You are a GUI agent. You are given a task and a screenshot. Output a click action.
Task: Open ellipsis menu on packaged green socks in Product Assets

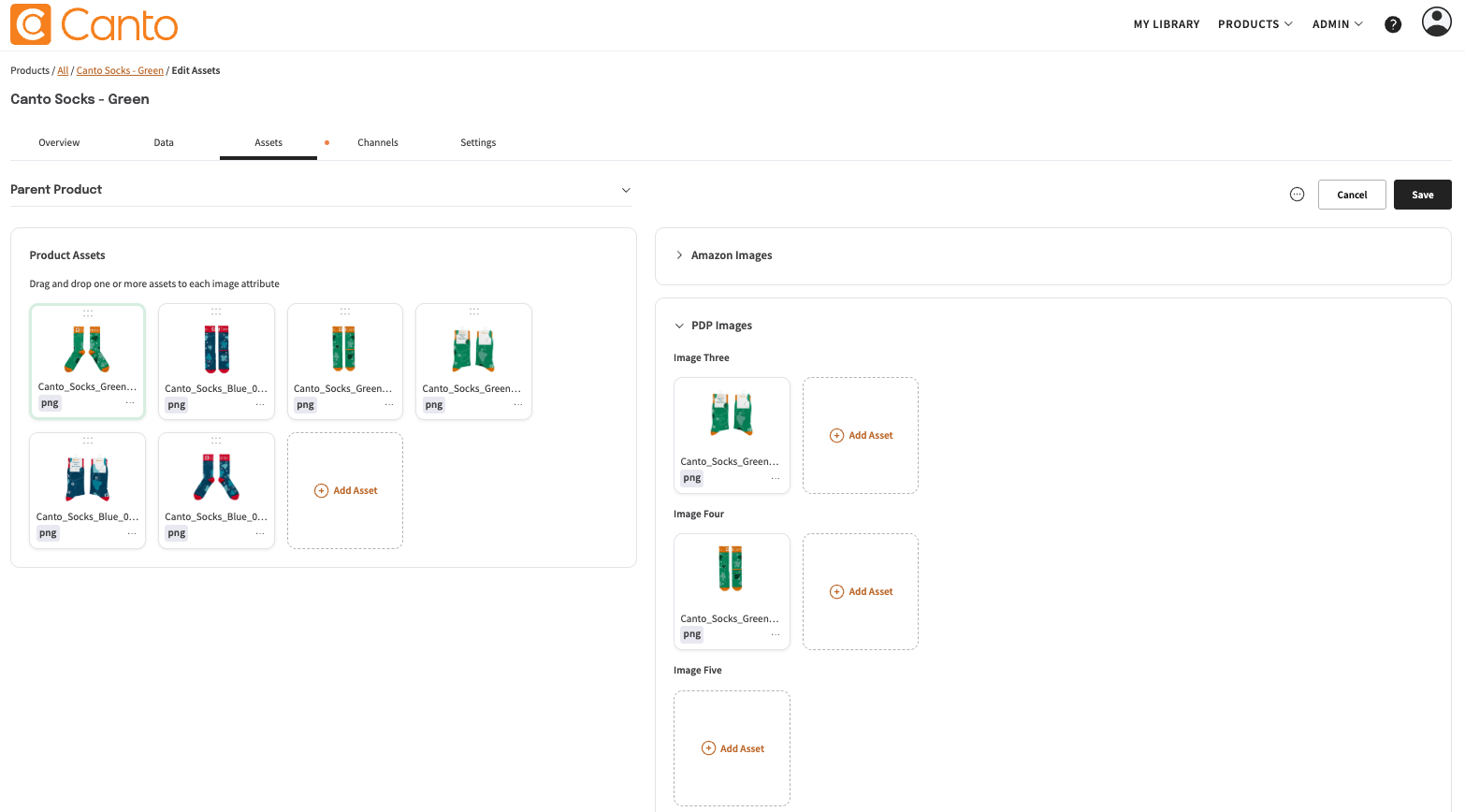[x=518, y=405]
